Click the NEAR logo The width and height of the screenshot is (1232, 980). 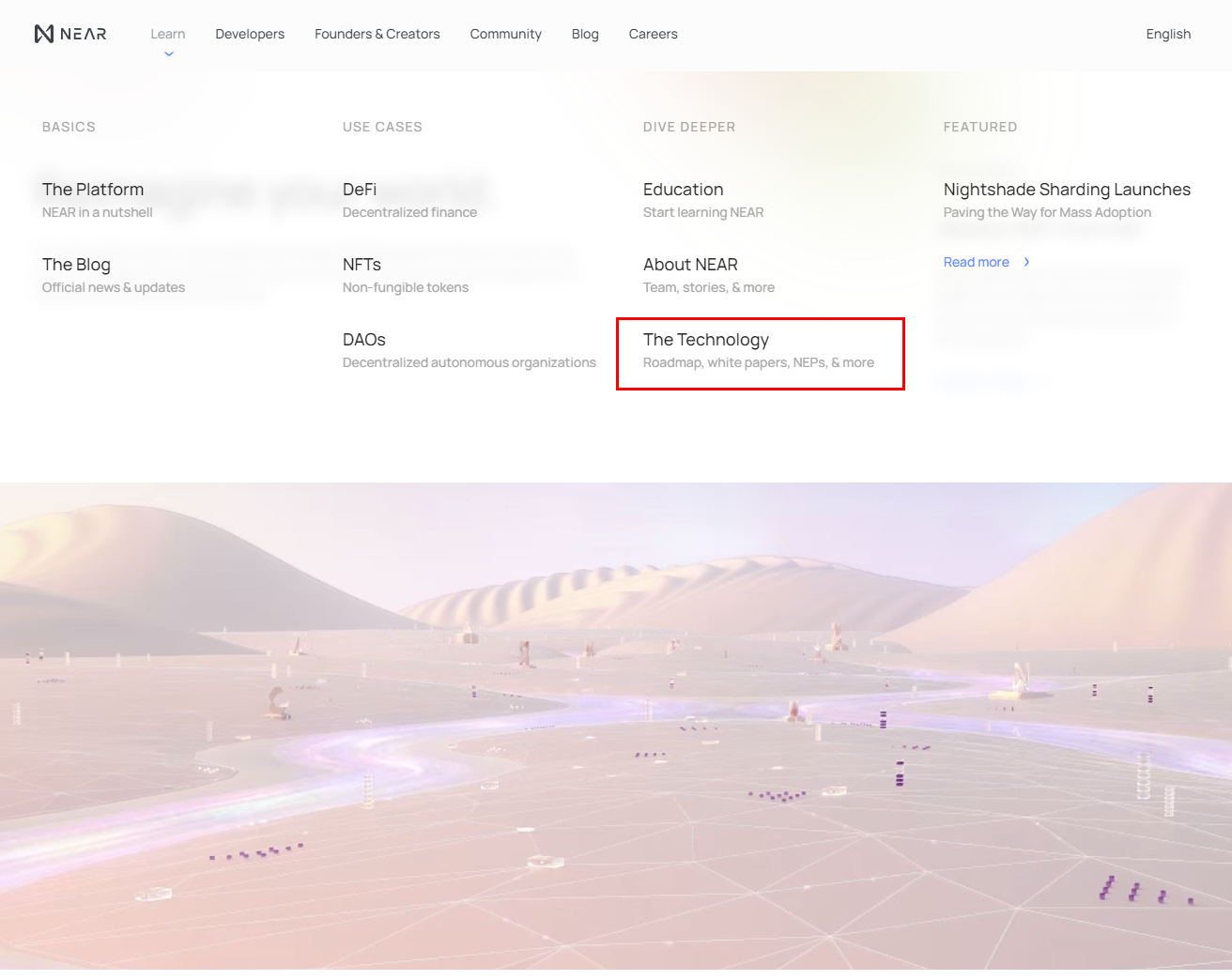click(x=70, y=34)
